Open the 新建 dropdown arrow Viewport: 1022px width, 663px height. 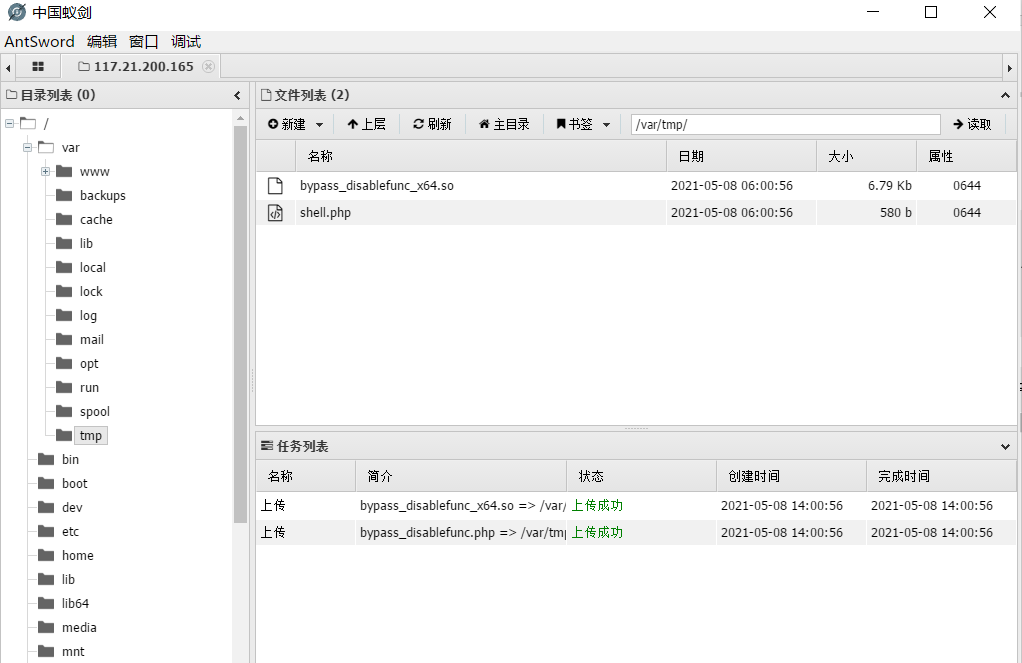[x=319, y=125]
